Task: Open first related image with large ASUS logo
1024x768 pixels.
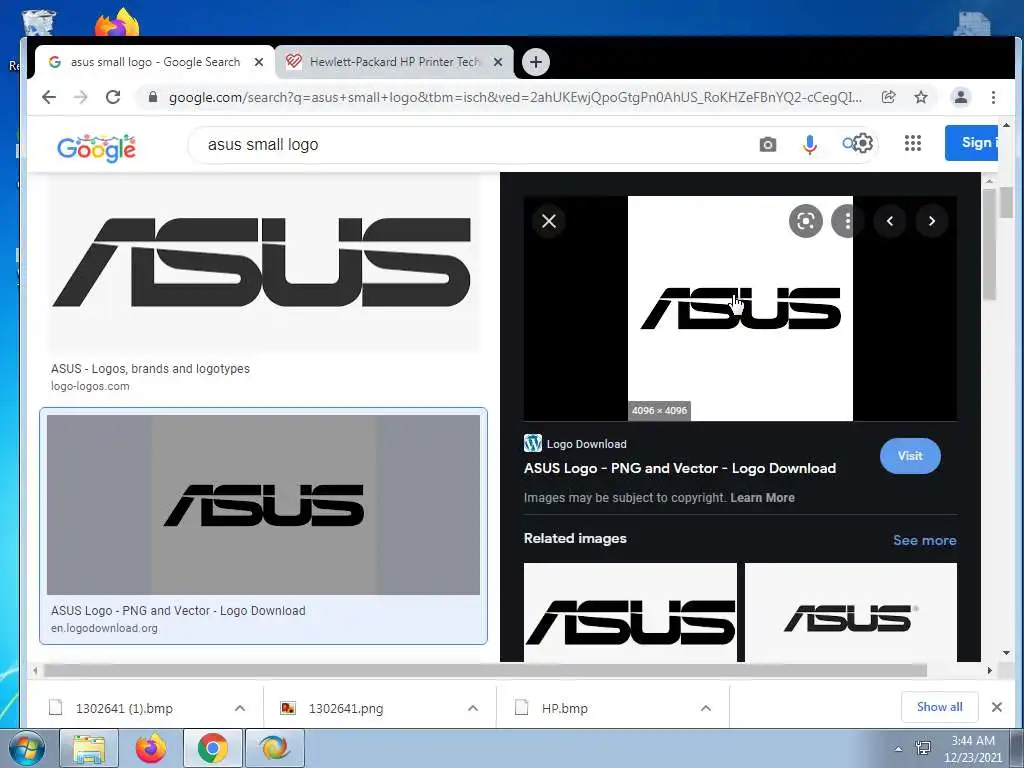Action: click(630, 613)
